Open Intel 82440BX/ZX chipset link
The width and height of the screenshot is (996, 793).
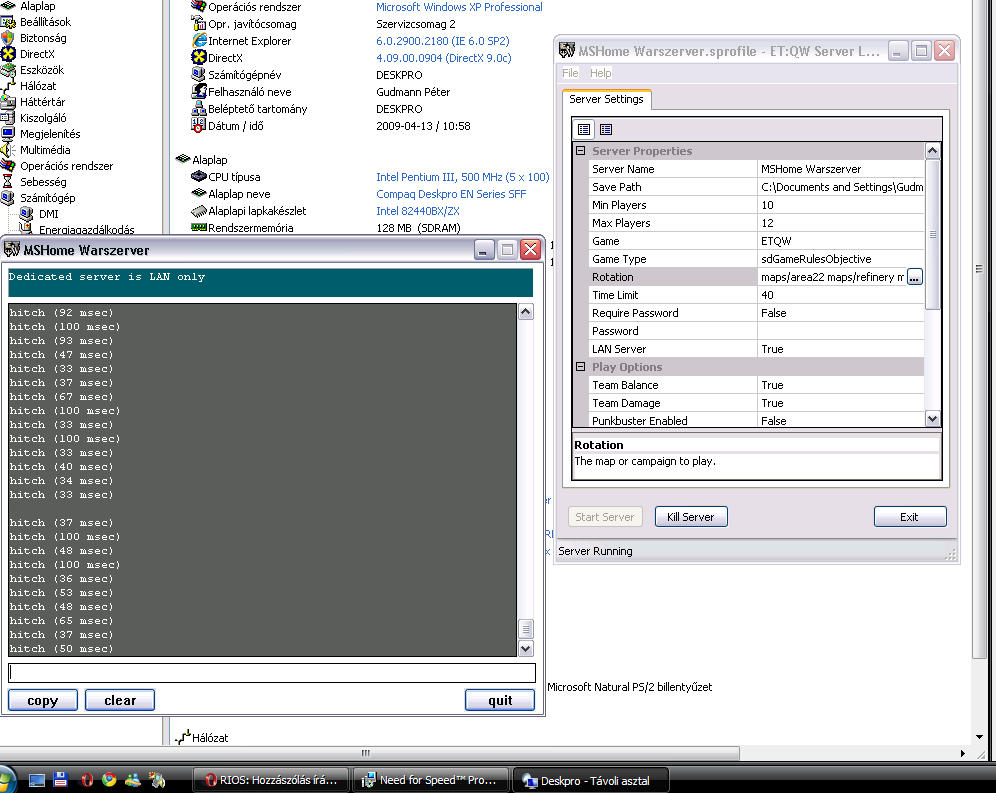417,211
